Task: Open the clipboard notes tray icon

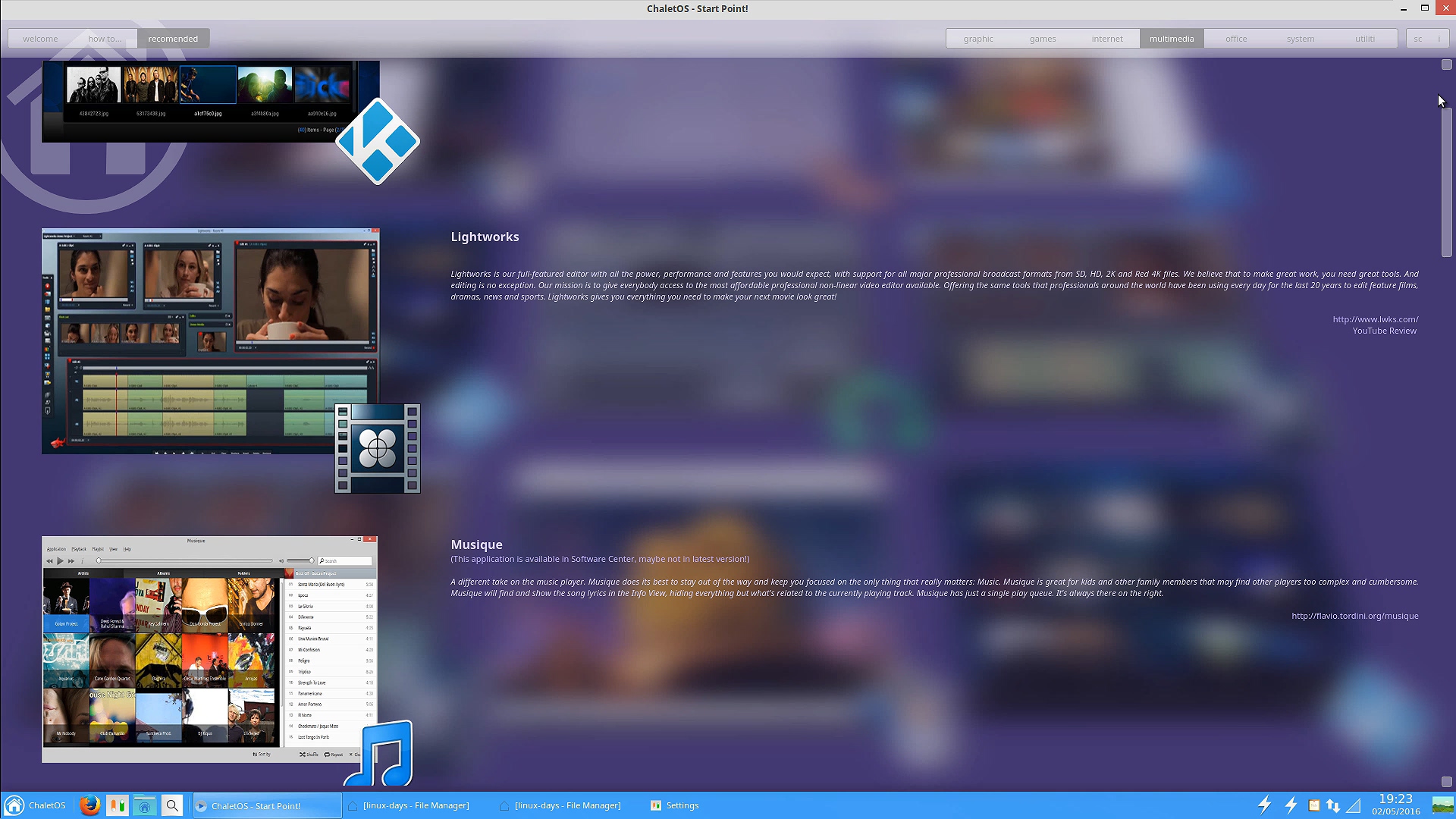Action: point(1313,805)
